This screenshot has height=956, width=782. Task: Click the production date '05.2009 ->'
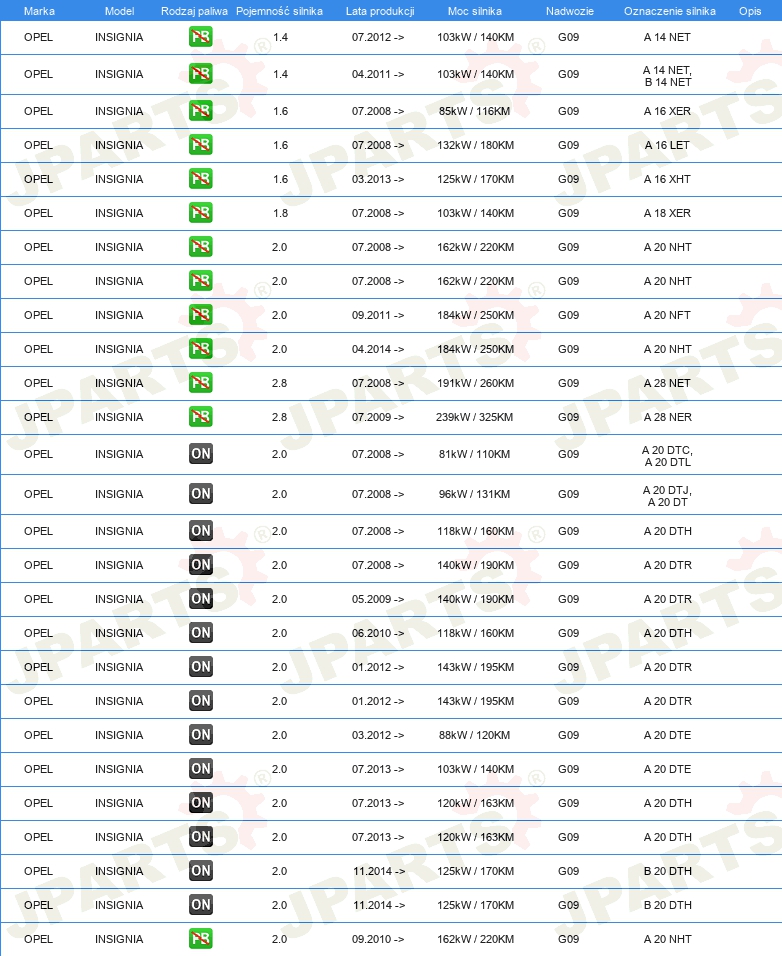pyautogui.click(x=378, y=599)
